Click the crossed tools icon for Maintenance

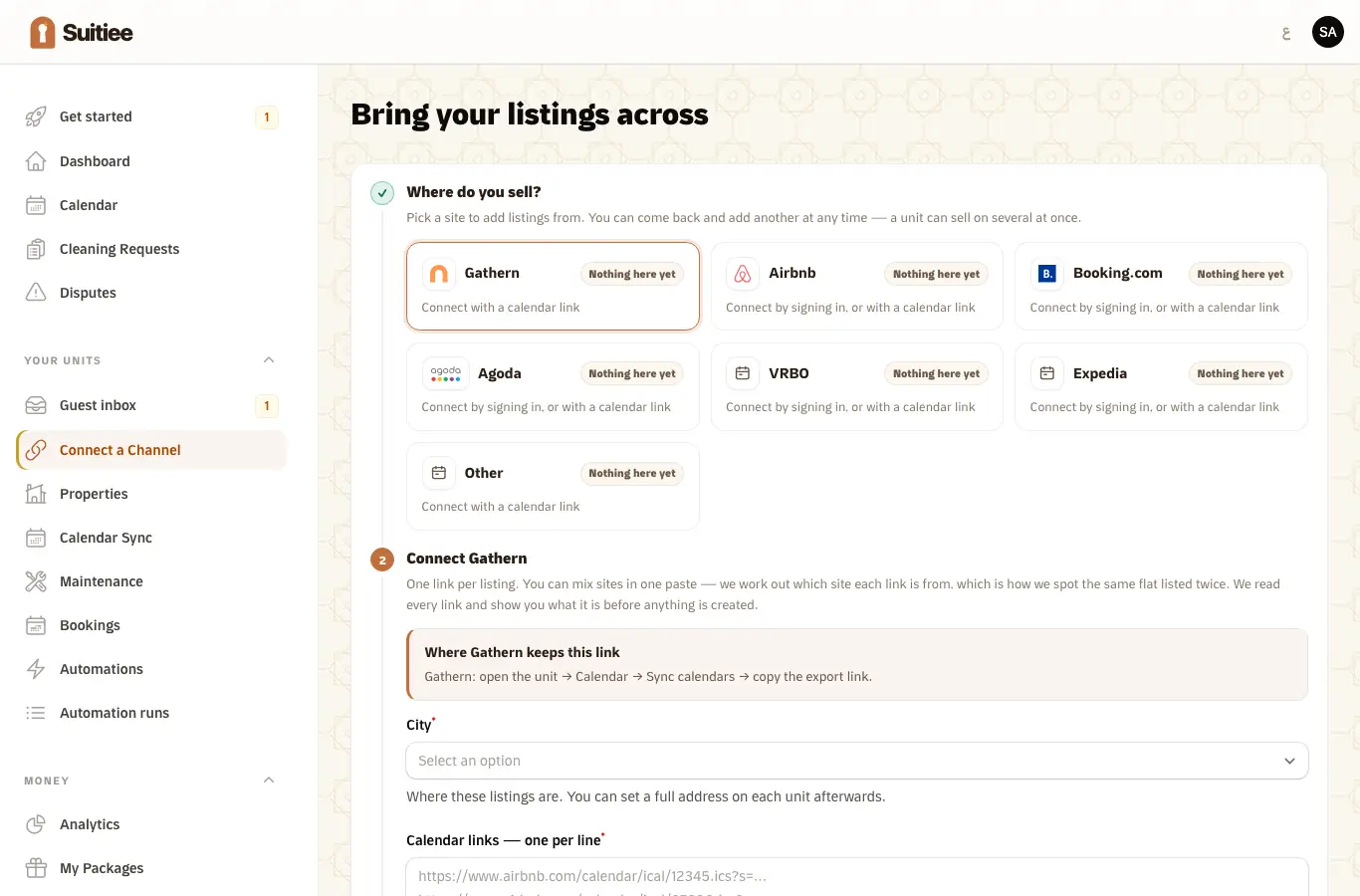(36, 581)
